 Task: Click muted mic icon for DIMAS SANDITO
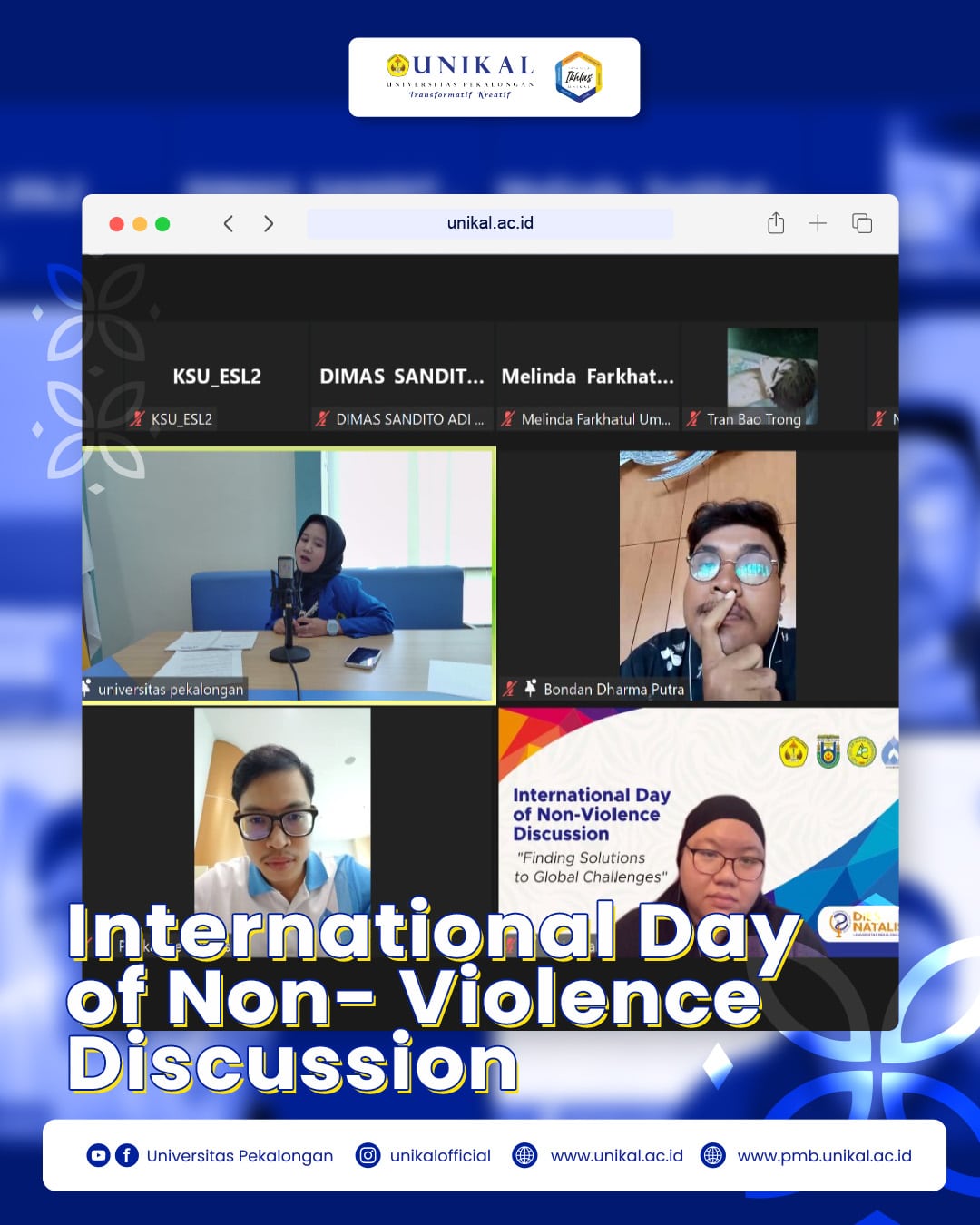[322, 419]
